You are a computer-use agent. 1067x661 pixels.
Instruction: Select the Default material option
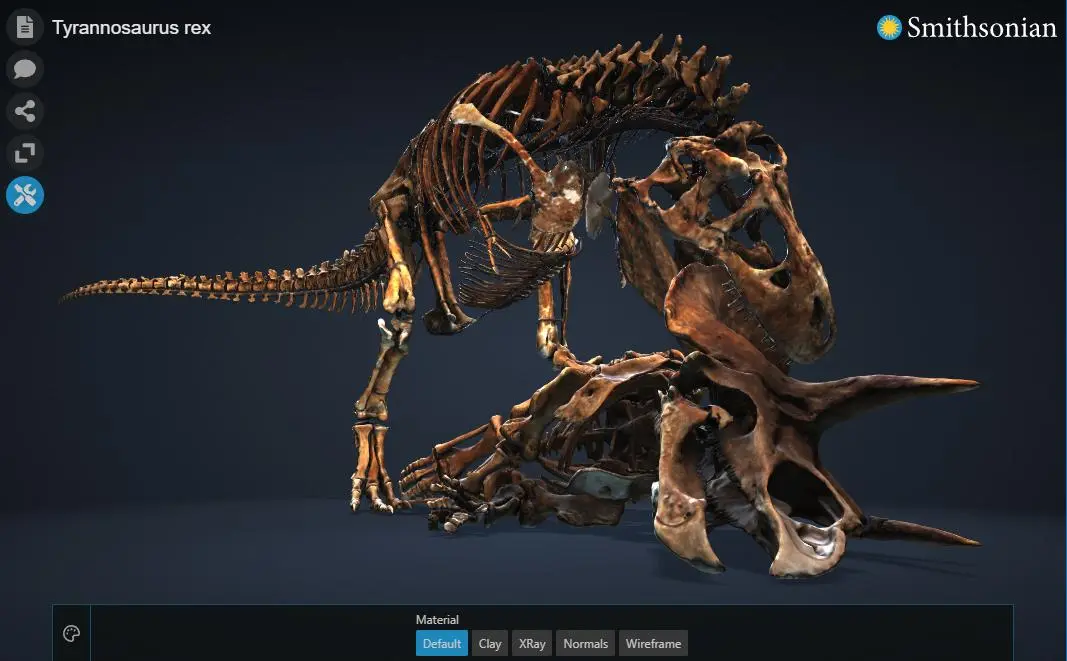(442, 643)
